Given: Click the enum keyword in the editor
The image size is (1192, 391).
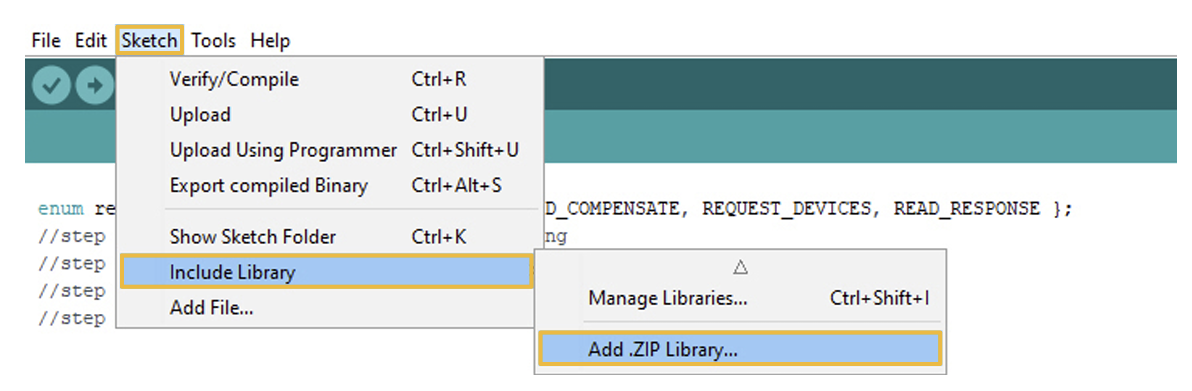Looking at the screenshot, I should pyautogui.click(x=60, y=209).
